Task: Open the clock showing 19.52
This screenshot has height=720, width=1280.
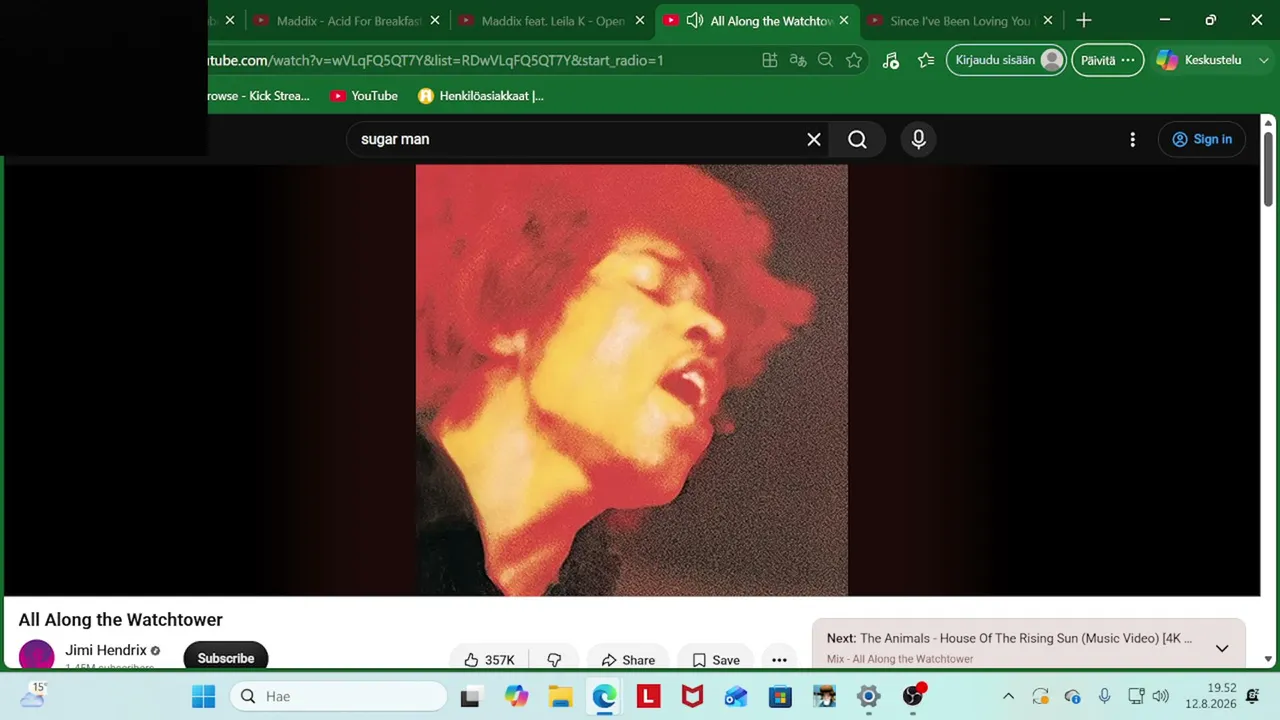Action: (x=1210, y=696)
